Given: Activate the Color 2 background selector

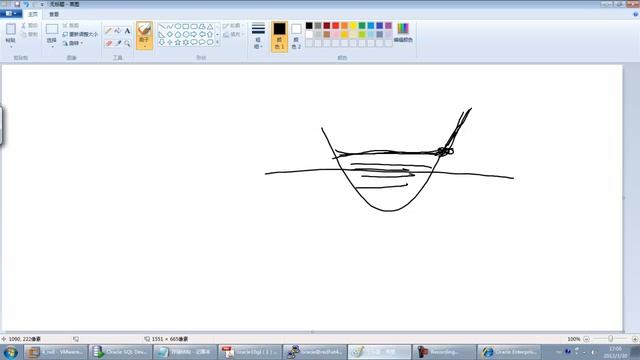Looking at the screenshot, I should [x=296, y=36].
